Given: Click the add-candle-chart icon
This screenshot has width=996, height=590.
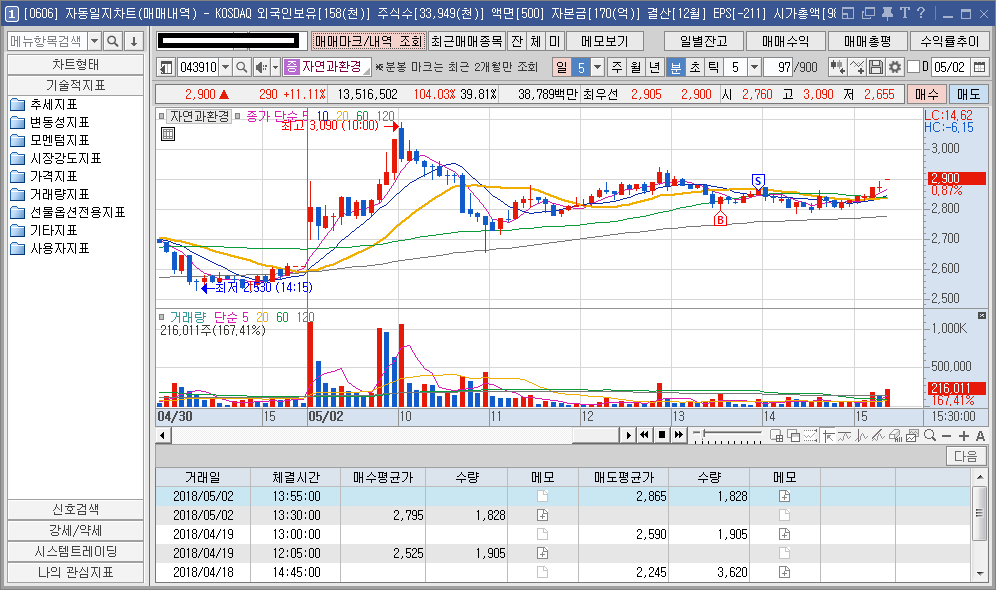Looking at the screenshot, I should pyautogui.click(x=837, y=67).
